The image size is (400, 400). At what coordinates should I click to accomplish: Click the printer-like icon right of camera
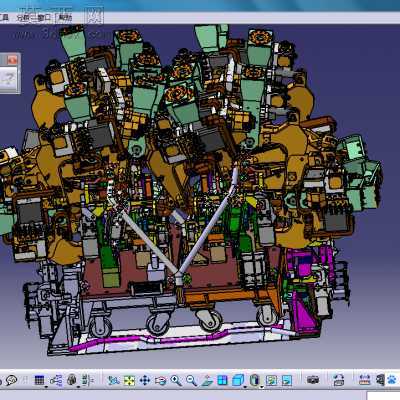point(338,380)
